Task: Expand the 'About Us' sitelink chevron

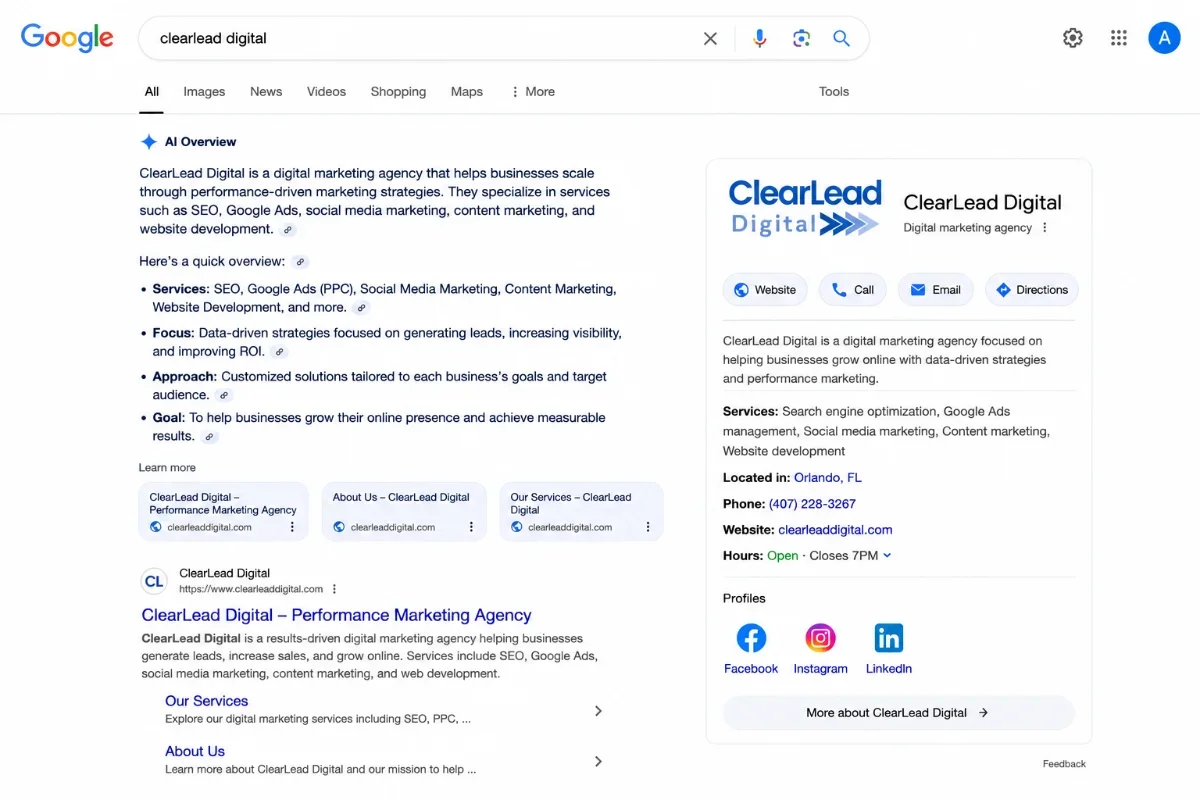Action: (x=598, y=761)
